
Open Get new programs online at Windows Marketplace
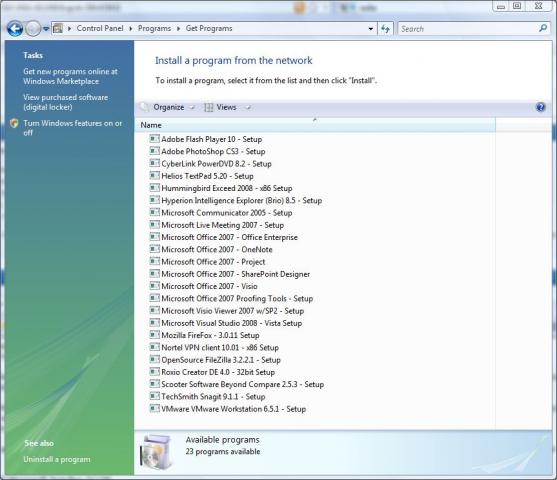tap(70, 76)
